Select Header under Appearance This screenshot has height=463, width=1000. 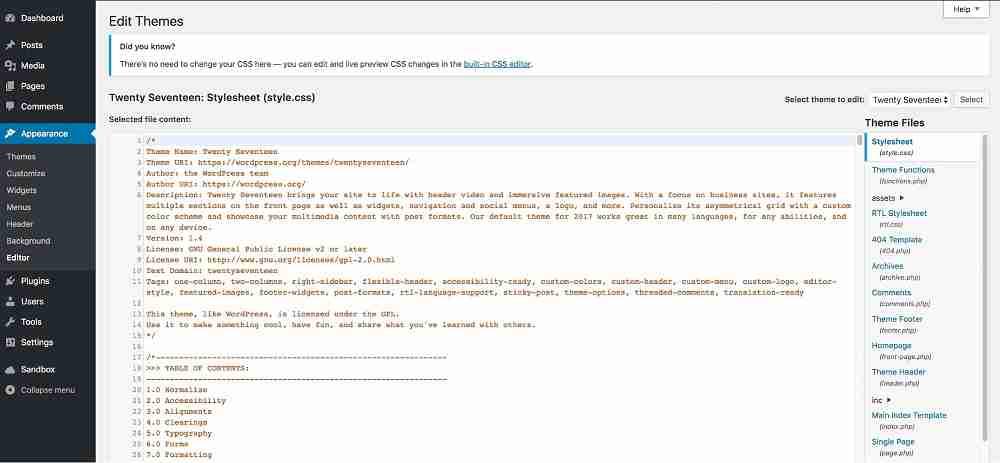point(20,224)
